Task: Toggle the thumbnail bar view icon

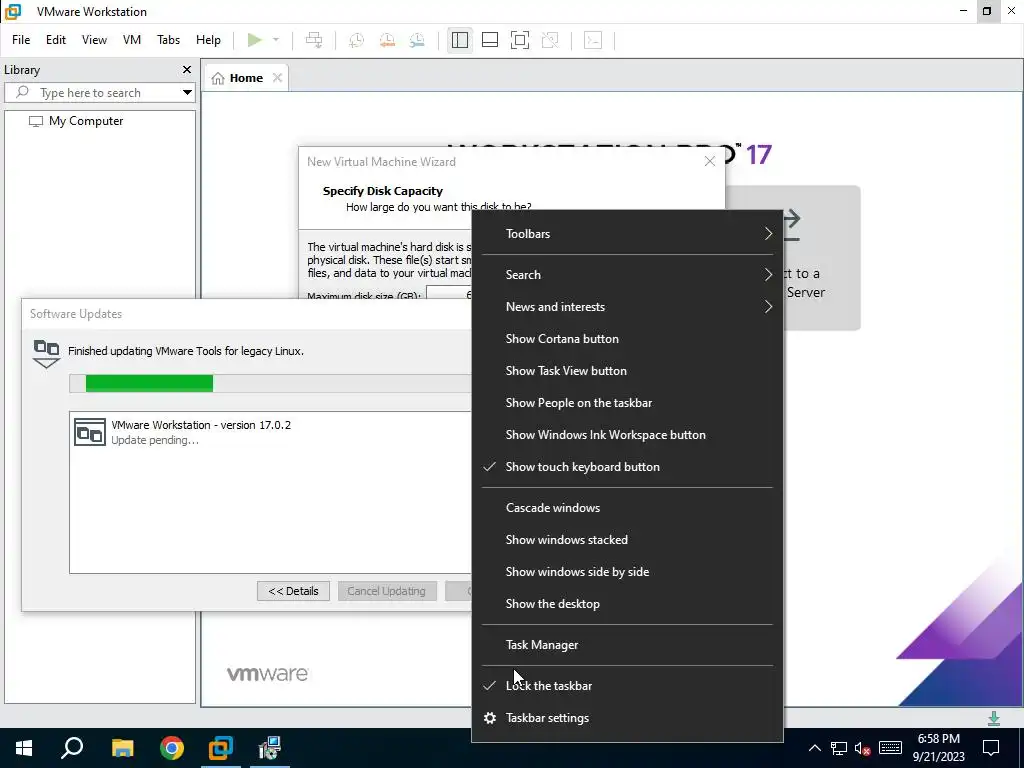Action: tap(490, 40)
